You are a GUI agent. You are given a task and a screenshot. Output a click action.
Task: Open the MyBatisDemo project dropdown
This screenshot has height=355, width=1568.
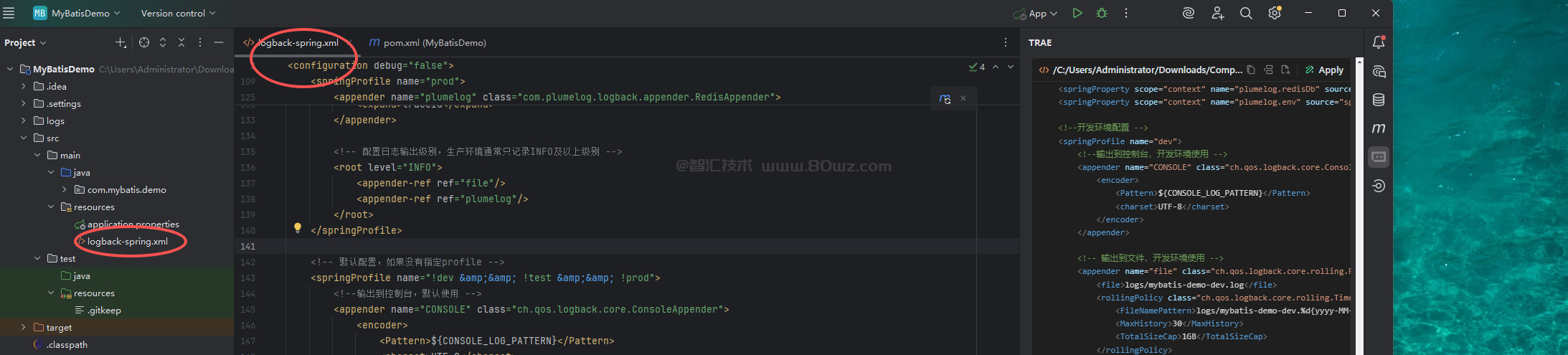coord(77,13)
